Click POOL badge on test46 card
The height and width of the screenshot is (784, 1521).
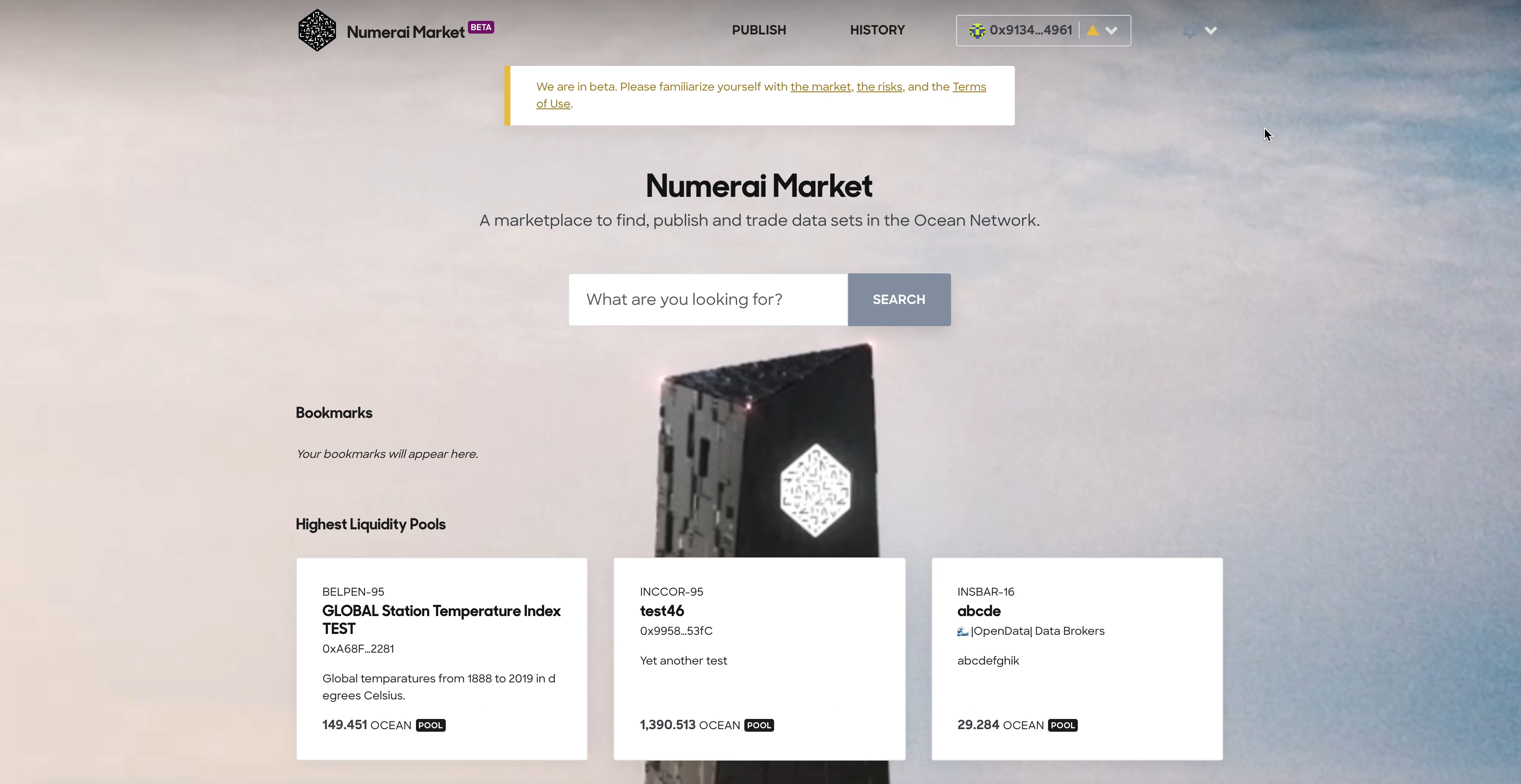click(759, 725)
